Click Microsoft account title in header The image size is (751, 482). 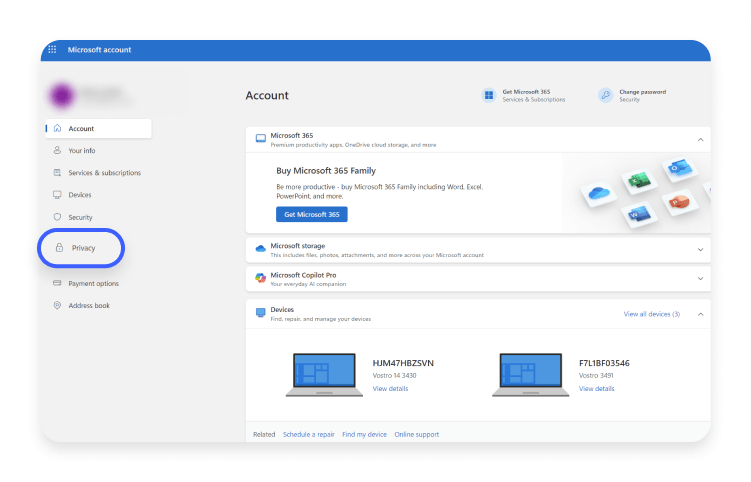point(100,49)
